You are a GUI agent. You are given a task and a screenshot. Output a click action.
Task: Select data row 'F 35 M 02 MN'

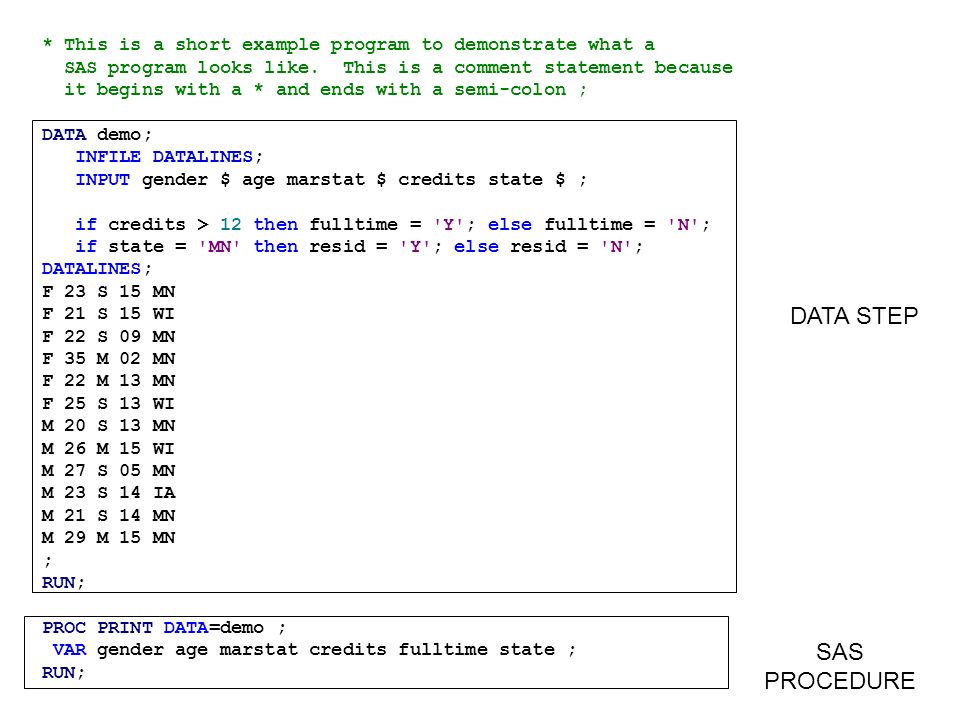pos(108,359)
